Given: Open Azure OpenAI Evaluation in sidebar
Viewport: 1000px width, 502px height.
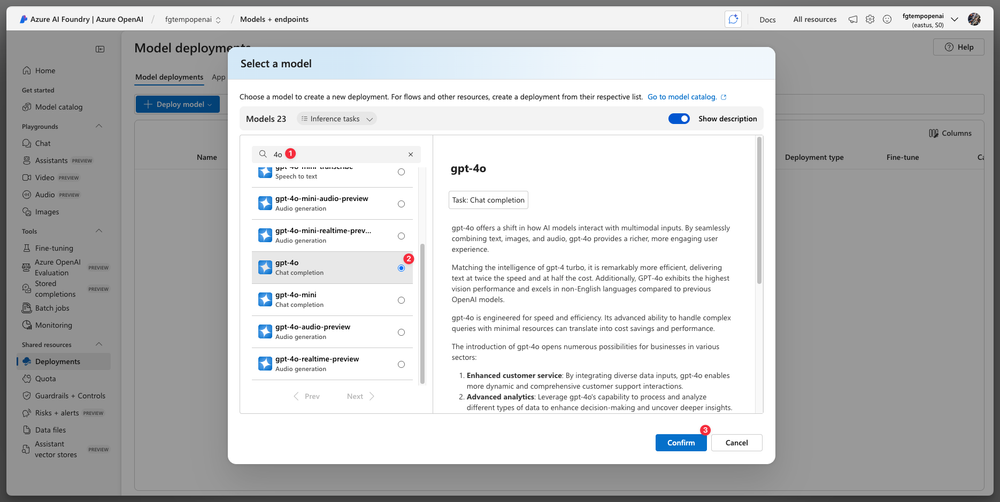Looking at the screenshot, I should coord(64,267).
